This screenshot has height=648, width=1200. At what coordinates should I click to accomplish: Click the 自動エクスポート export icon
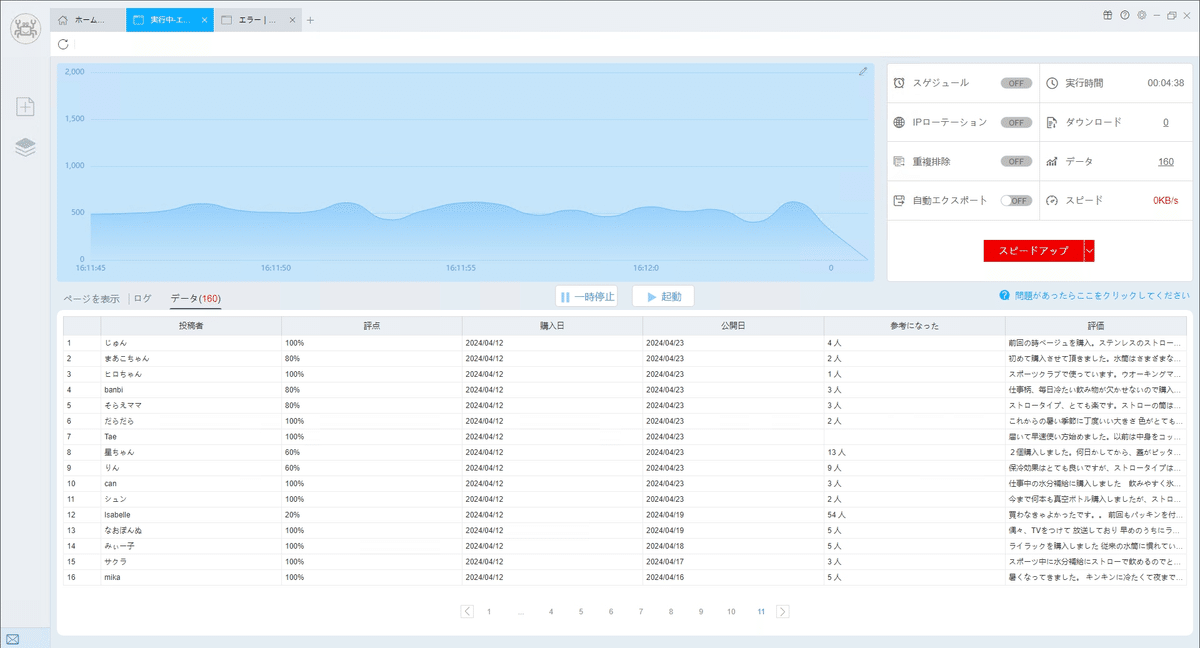point(899,200)
